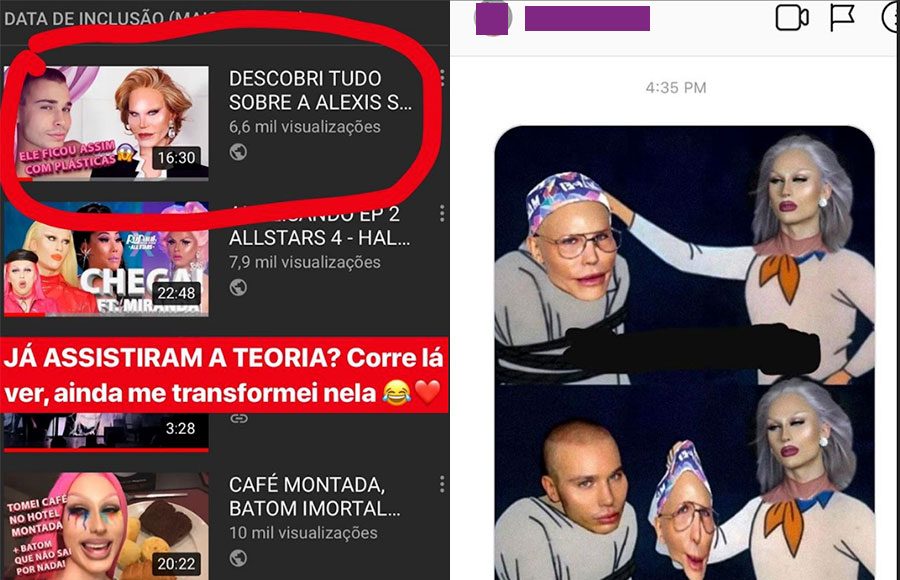Open the contact name in the chat header

(x=587, y=18)
